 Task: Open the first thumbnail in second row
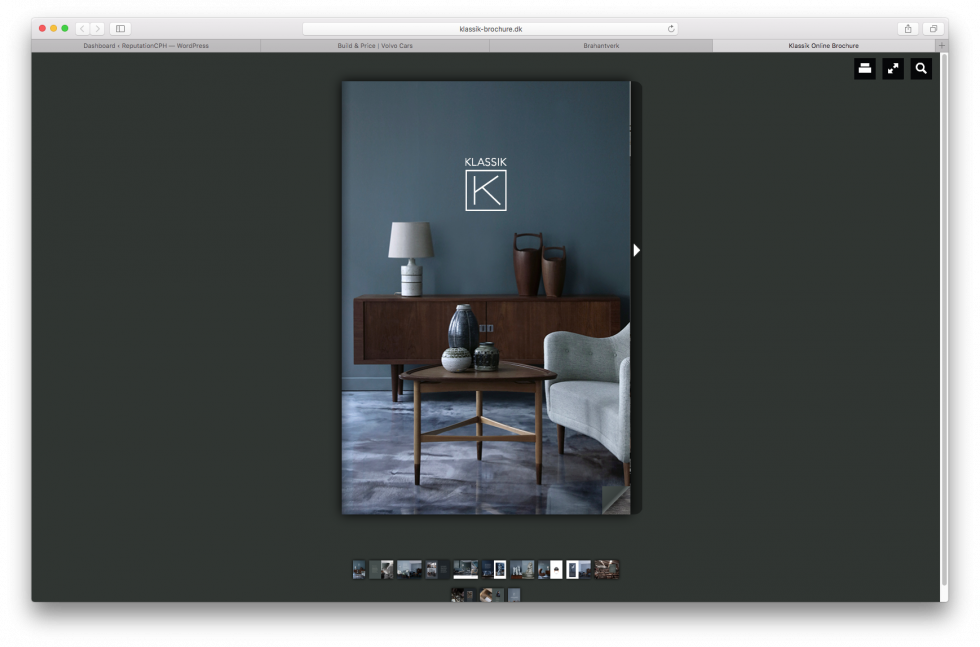464,595
